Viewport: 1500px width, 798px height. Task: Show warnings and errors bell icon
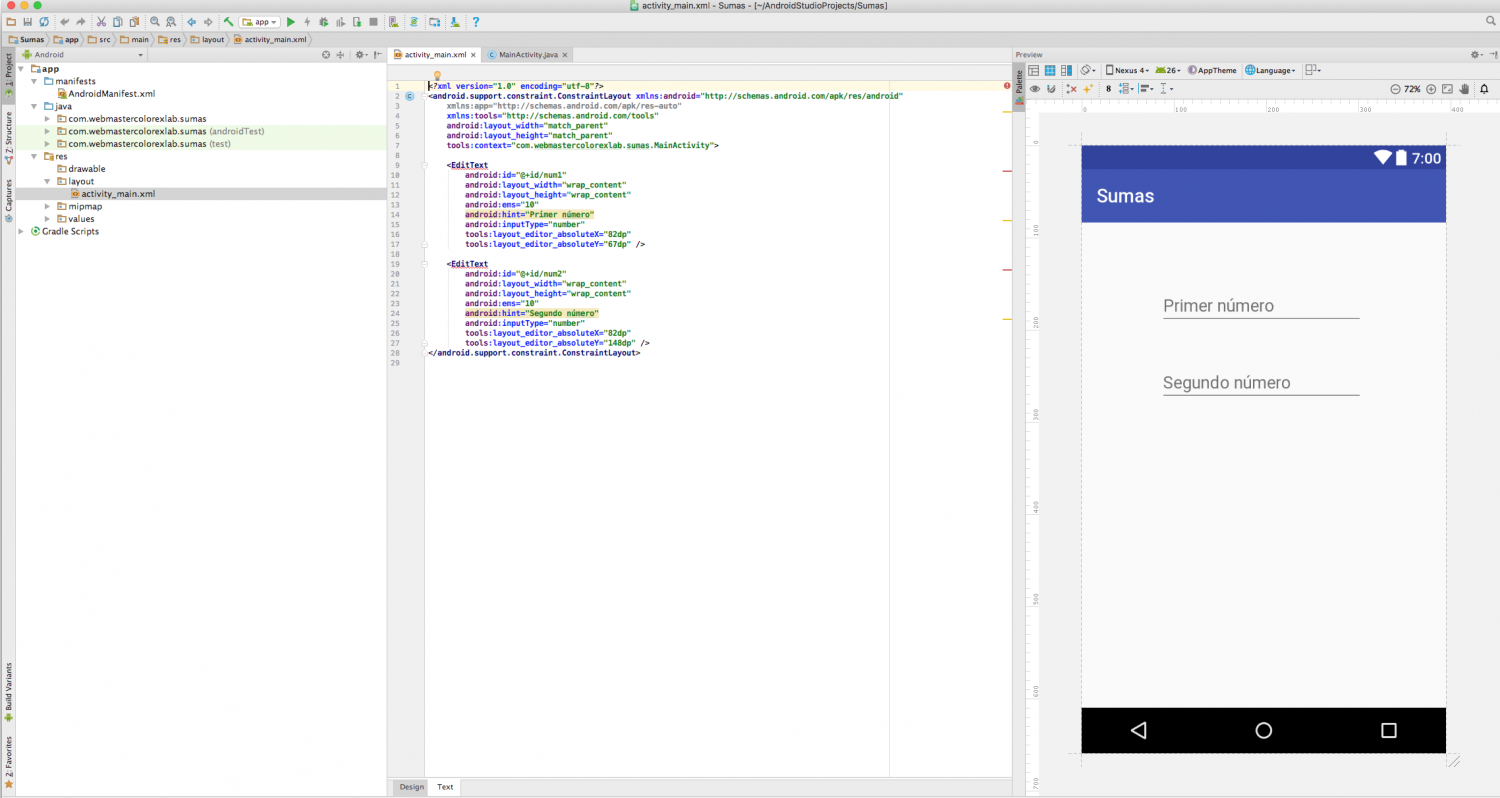pyautogui.click(x=1484, y=88)
